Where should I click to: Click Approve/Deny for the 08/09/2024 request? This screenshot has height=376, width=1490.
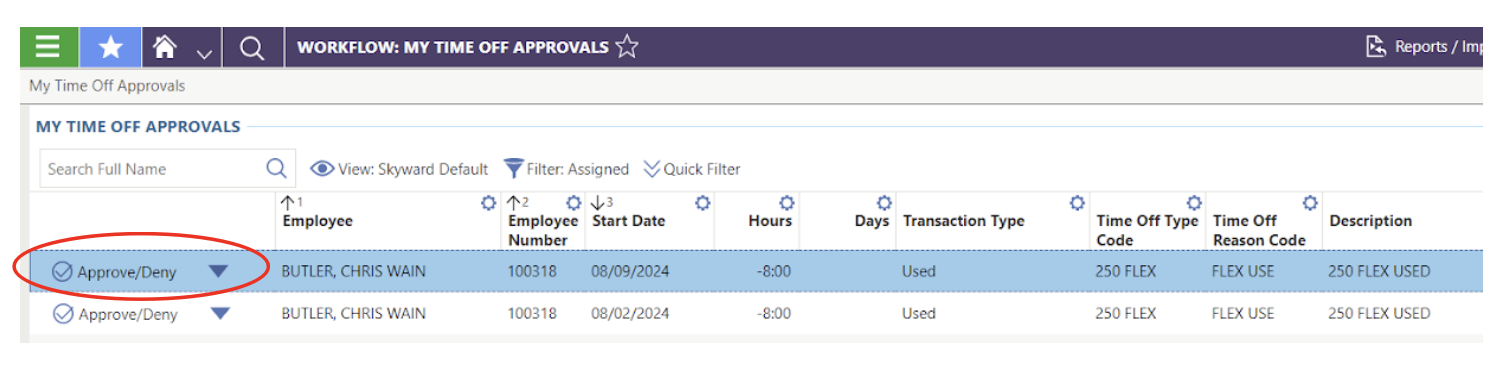[x=115, y=271]
